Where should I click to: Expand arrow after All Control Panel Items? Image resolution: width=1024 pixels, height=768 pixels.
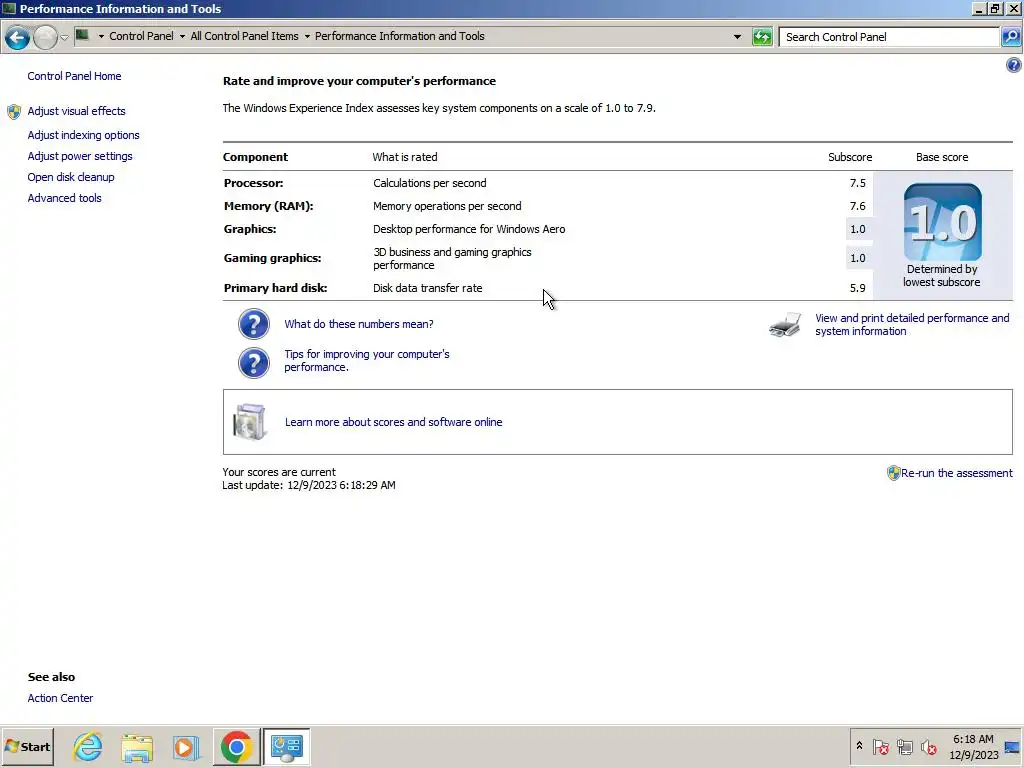click(306, 37)
